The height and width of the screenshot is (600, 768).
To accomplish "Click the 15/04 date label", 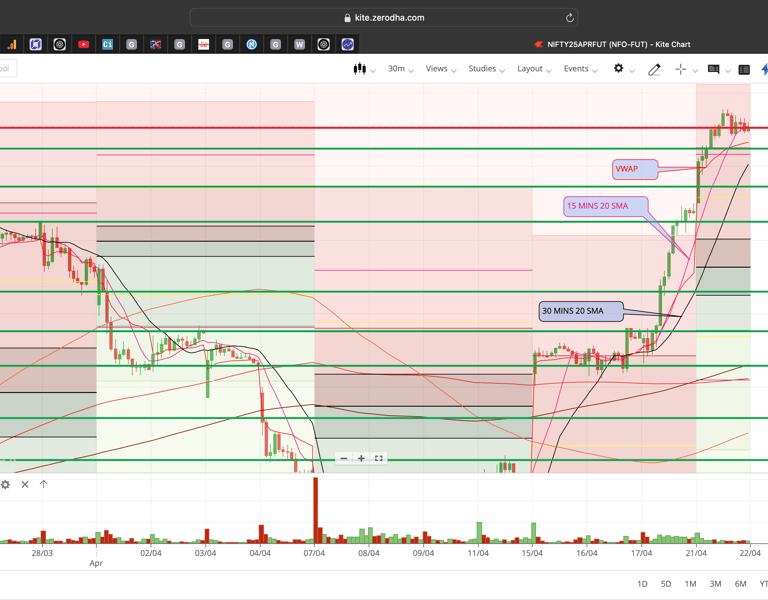I will pyautogui.click(x=532, y=553).
